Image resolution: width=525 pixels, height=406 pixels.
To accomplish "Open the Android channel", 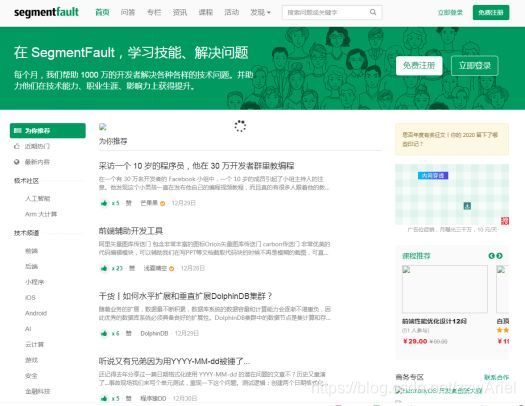I will (36, 313).
